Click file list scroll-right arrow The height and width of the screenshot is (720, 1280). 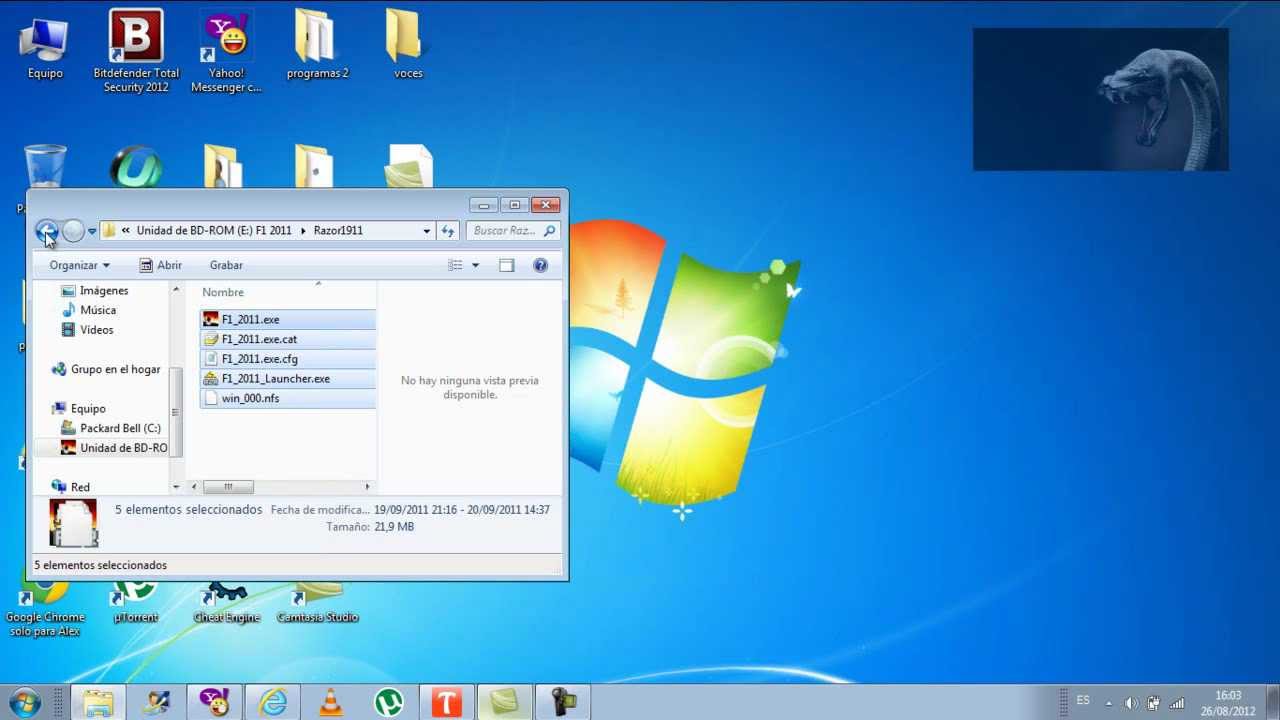(x=367, y=487)
